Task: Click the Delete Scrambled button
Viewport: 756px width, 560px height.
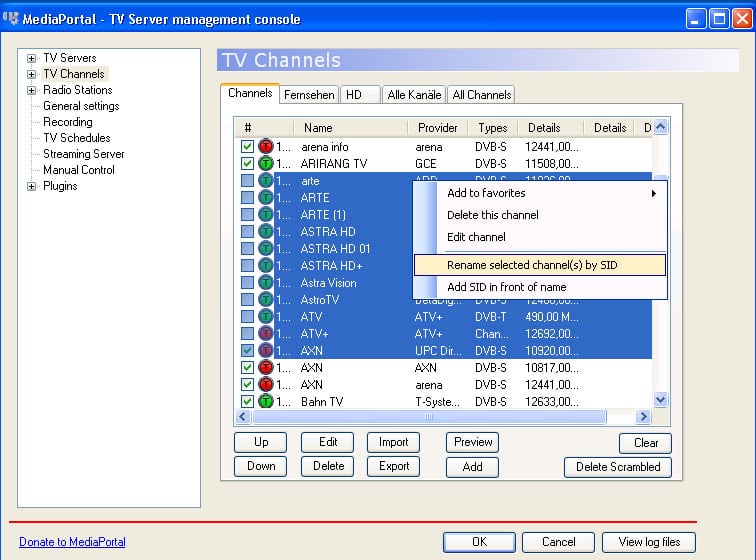Action: coord(618,467)
